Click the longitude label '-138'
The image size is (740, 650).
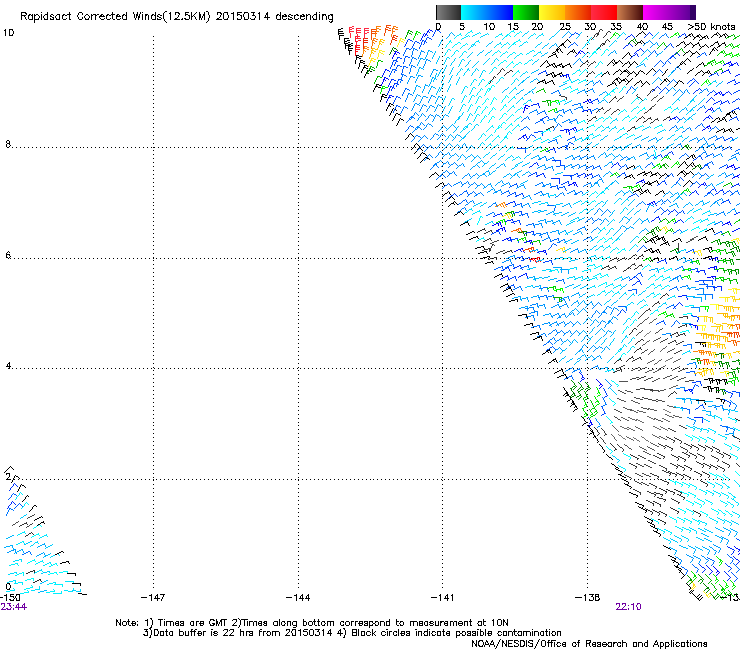587,598
